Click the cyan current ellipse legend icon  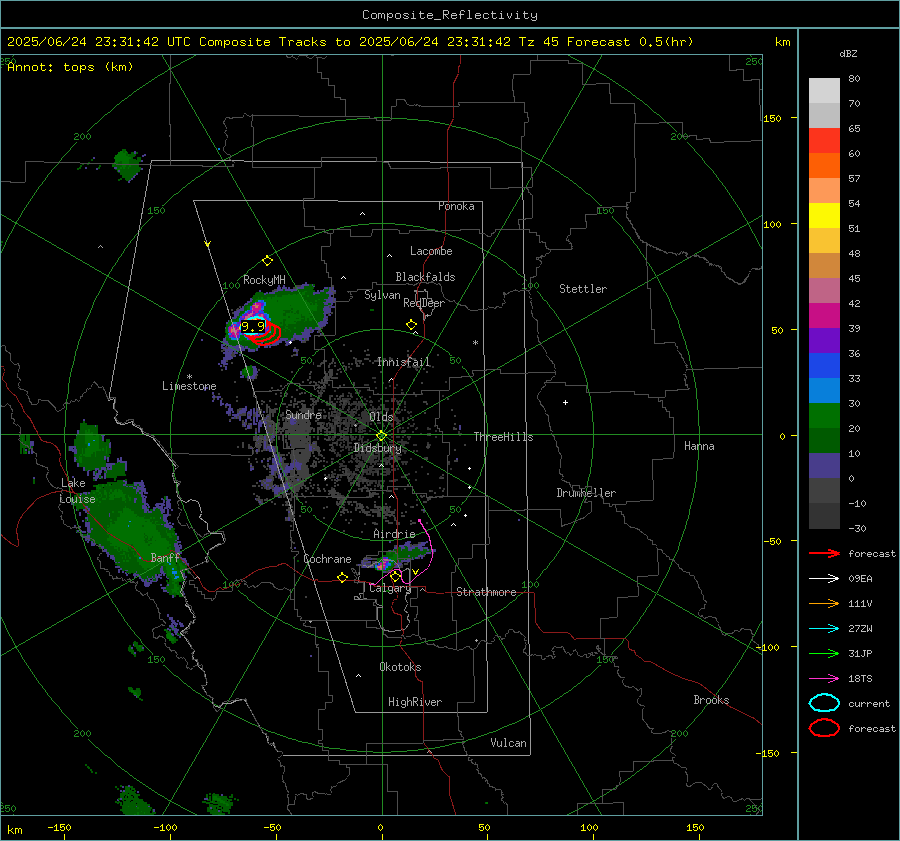click(824, 703)
